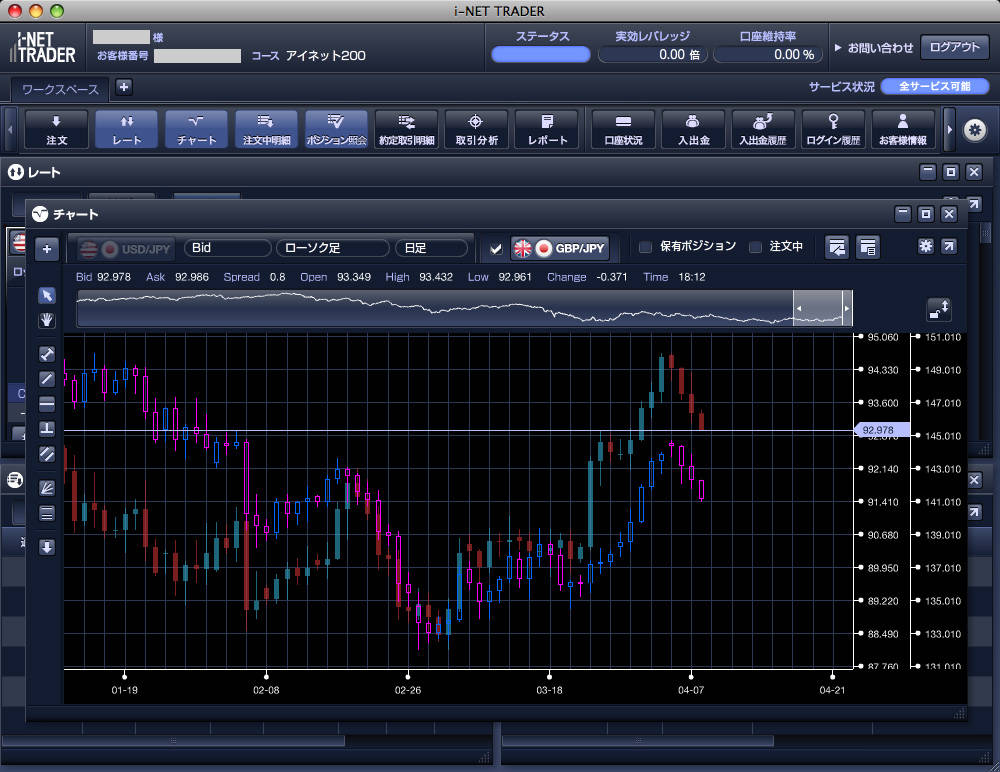
Task: Open the GBP/JPY comparison pair selector
Action: click(560, 248)
